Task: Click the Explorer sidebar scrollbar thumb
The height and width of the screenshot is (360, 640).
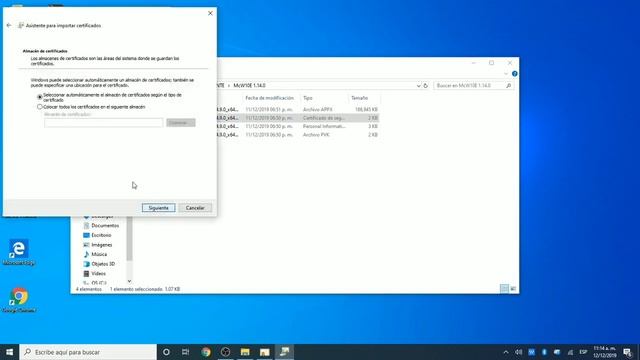Action: coord(129,238)
